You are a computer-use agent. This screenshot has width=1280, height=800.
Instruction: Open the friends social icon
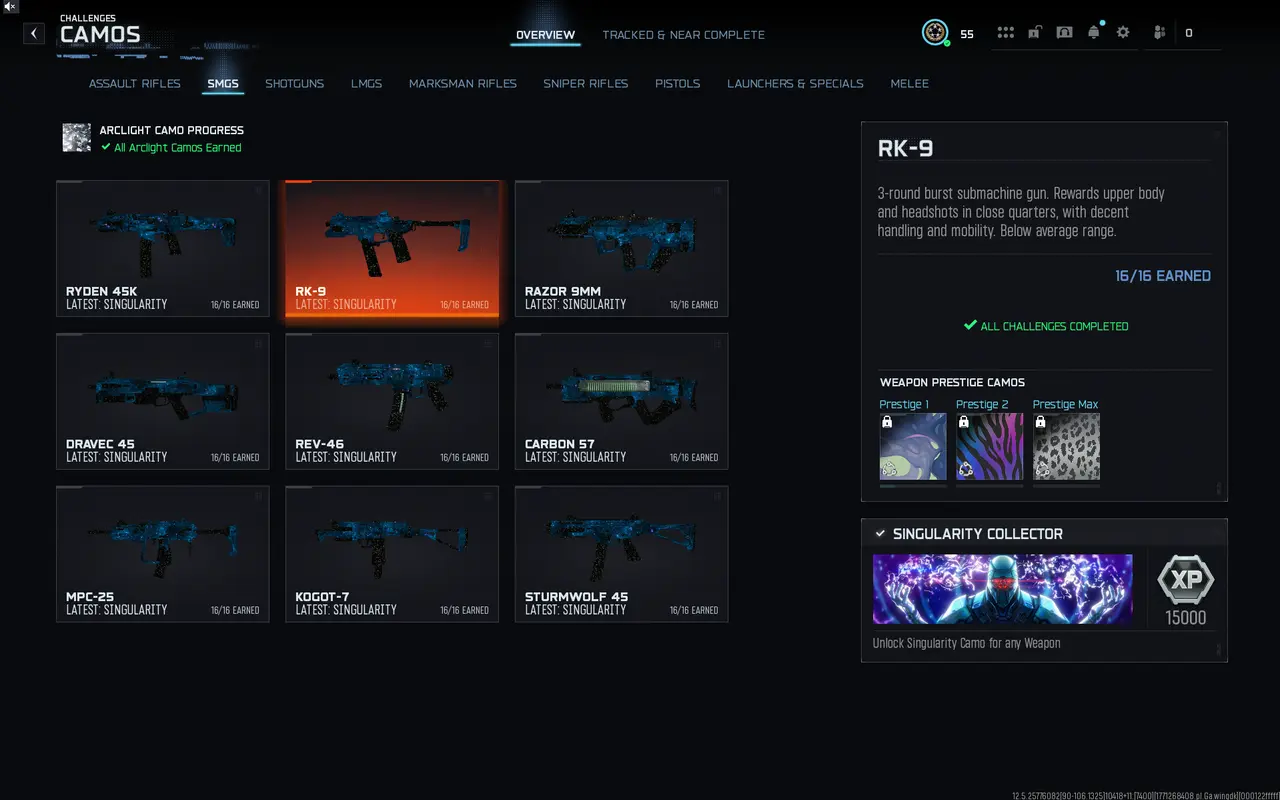pos(1160,33)
